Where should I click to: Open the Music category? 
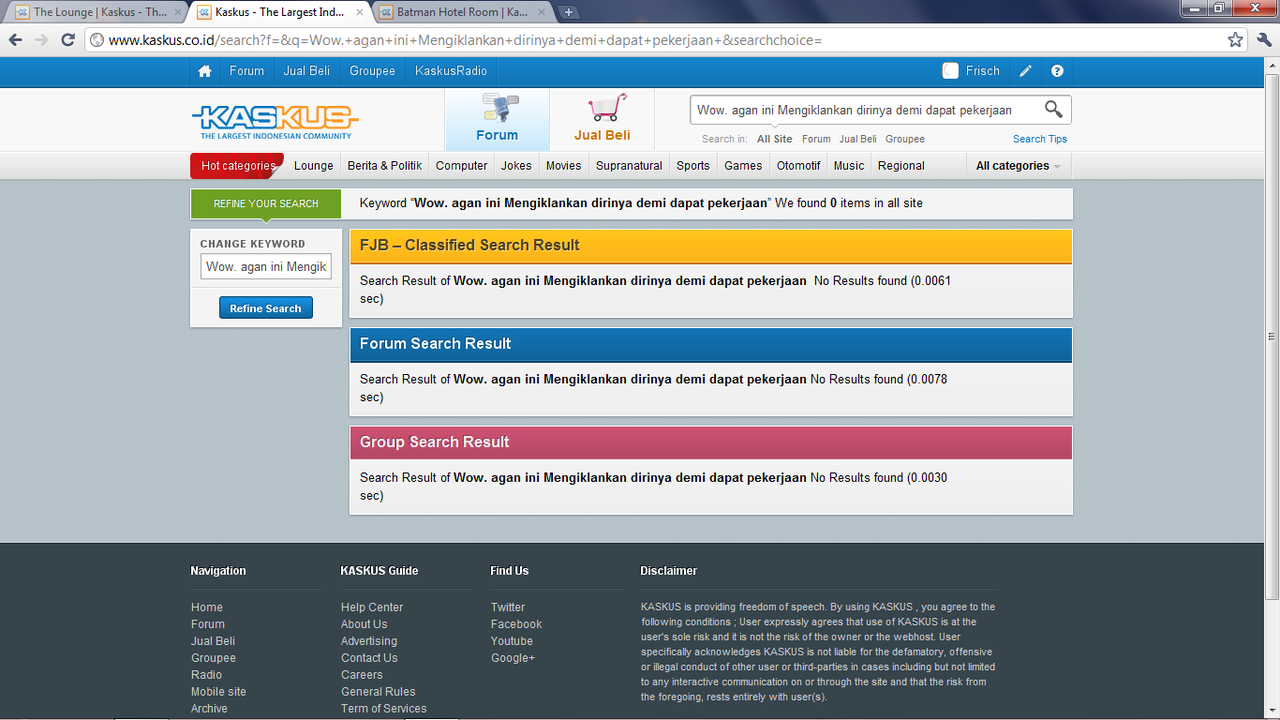click(849, 166)
